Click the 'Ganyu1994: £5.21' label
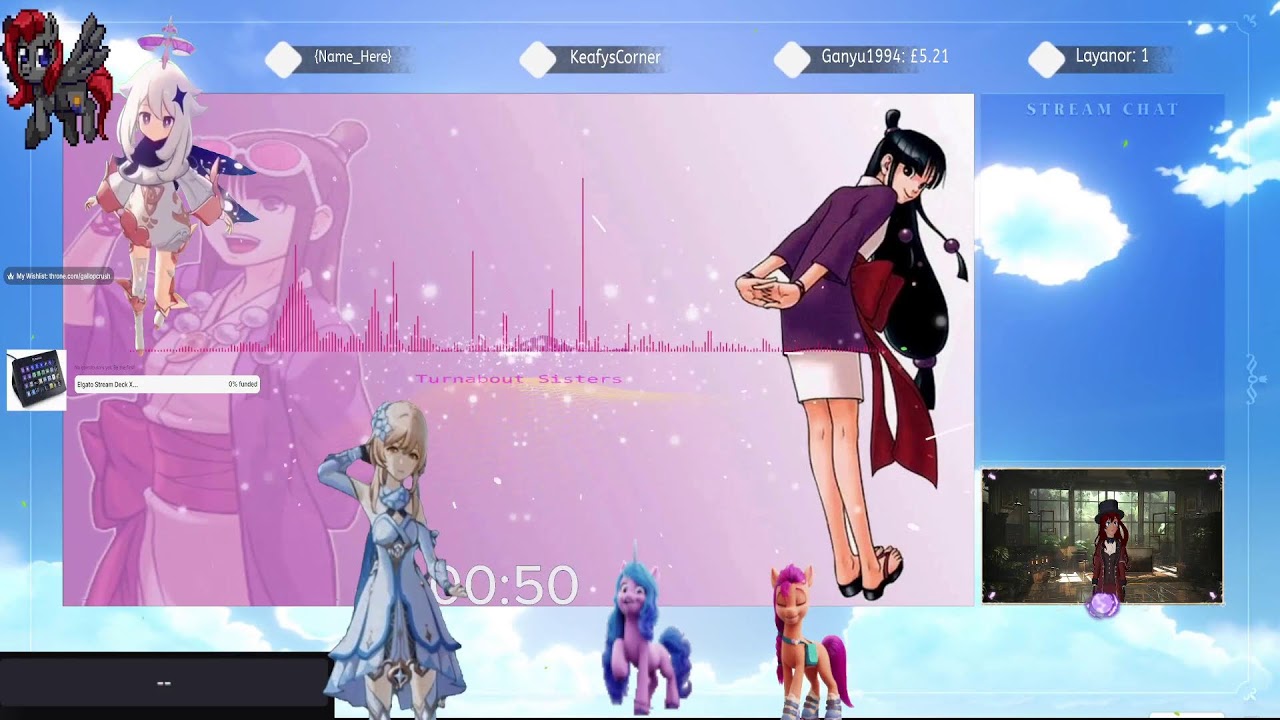Screen dimensions: 1280x720 click(885, 57)
